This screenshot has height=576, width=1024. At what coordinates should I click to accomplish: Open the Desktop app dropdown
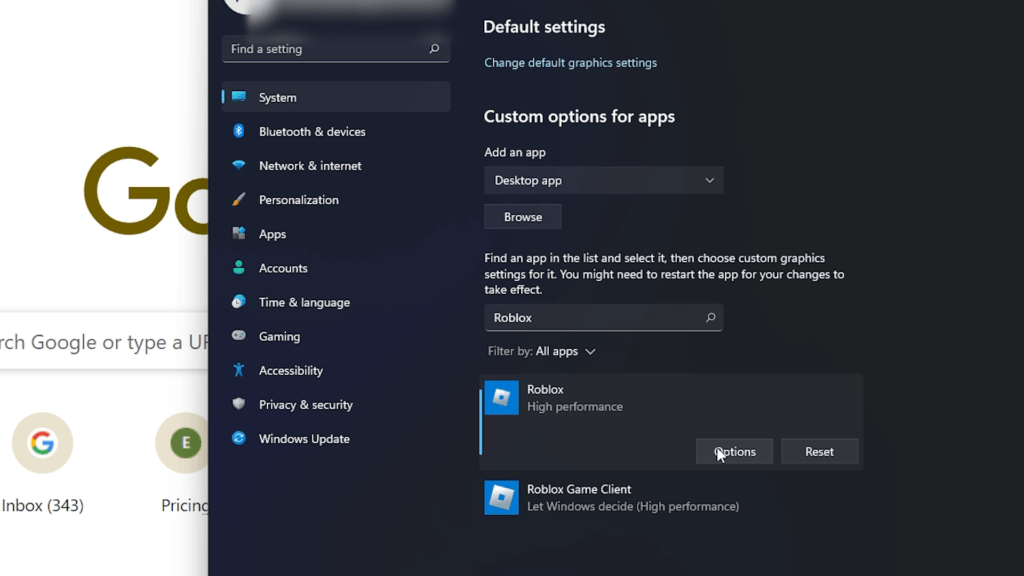click(x=603, y=180)
